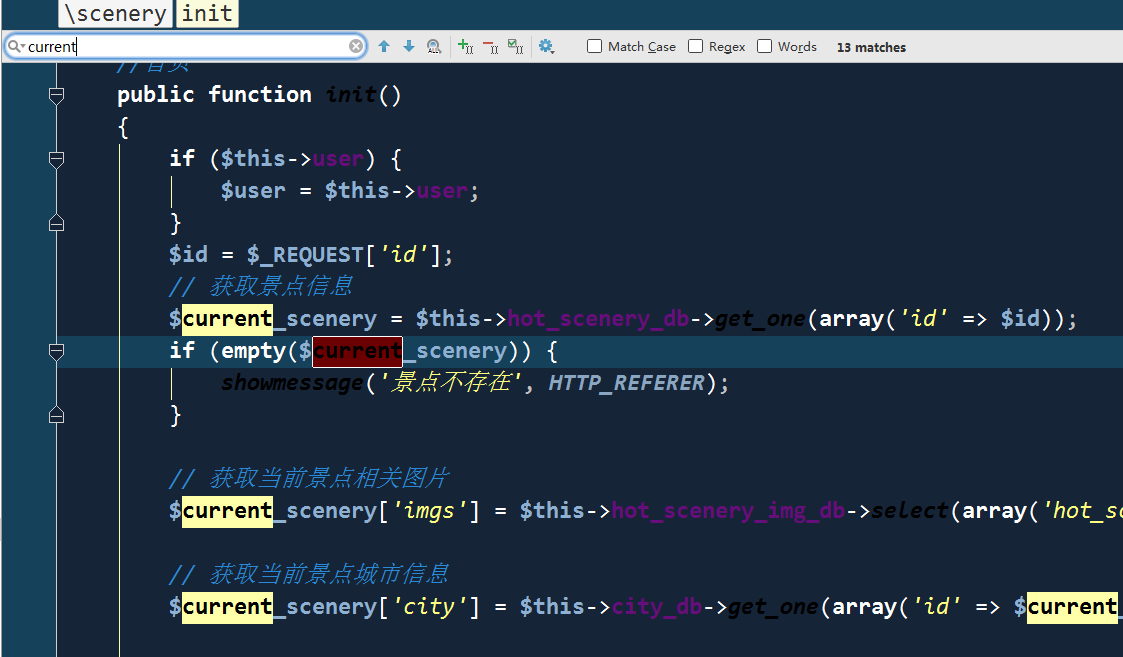The width and height of the screenshot is (1123, 657).
Task: Click comment '获取景点信息'
Action: pyautogui.click(x=281, y=287)
